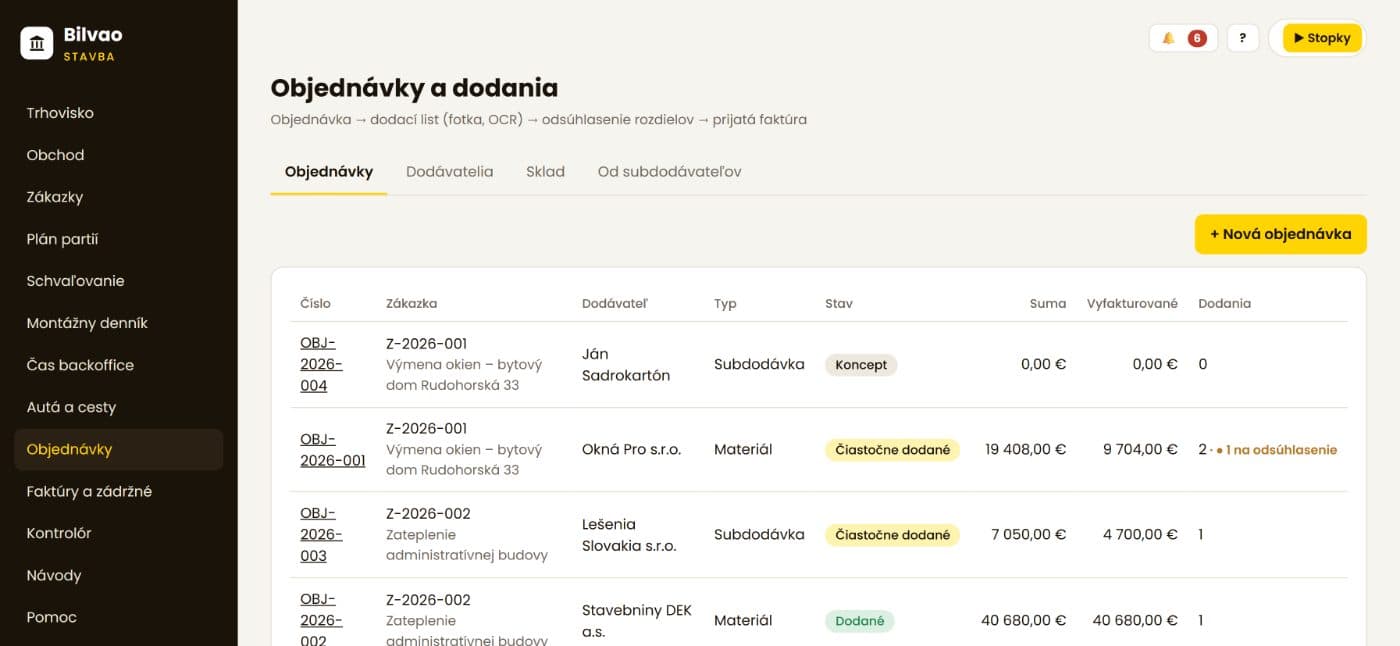Switch to the Dodávatelia tab

point(449,172)
